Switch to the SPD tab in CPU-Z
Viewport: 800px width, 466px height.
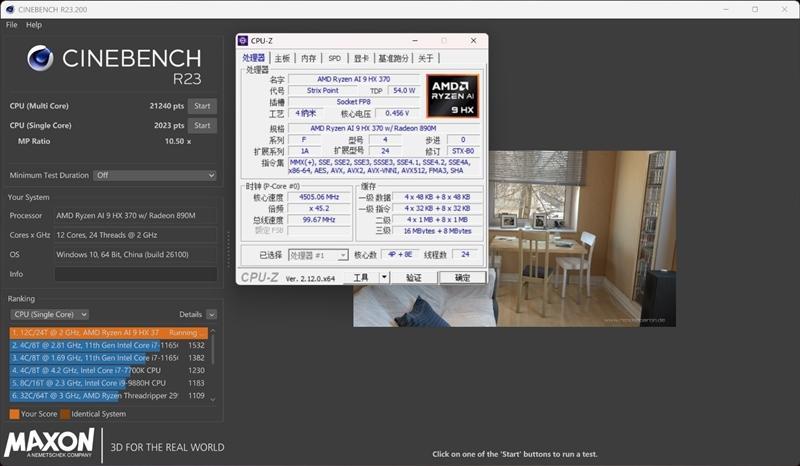click(x=334, y=59)
